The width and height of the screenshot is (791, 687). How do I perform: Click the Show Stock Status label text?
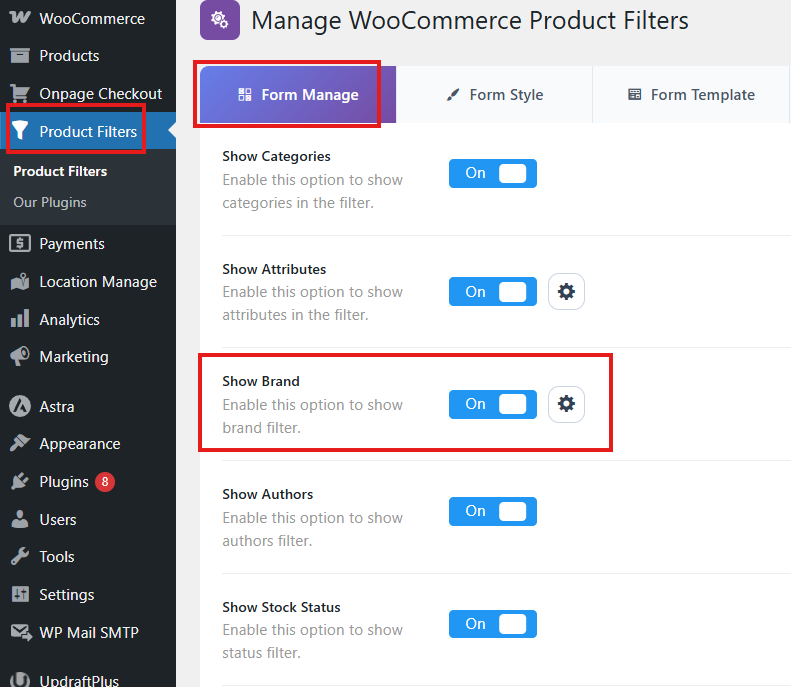point(281,607)
